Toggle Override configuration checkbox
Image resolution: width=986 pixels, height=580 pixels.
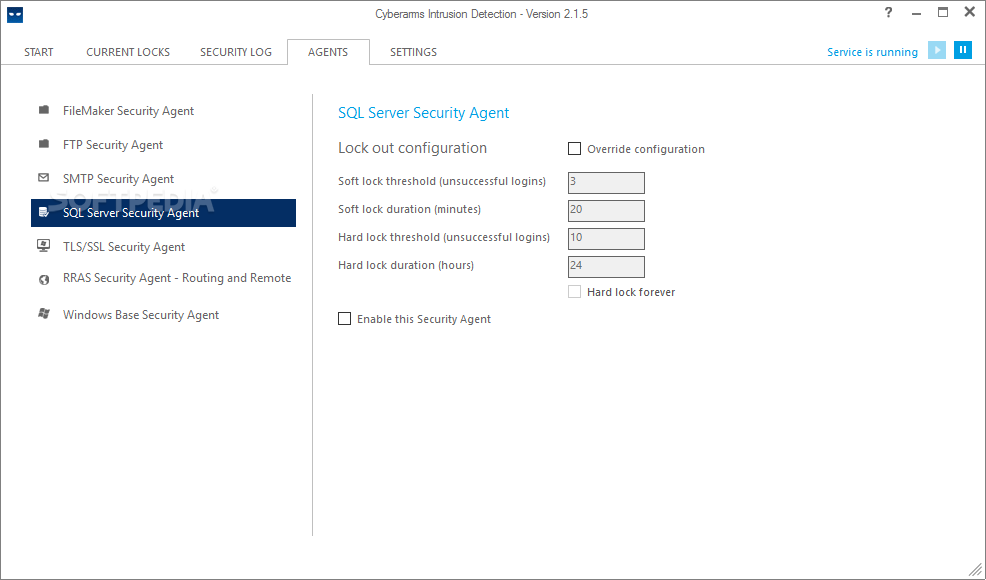pyautogui.click(x=574, y=148)
